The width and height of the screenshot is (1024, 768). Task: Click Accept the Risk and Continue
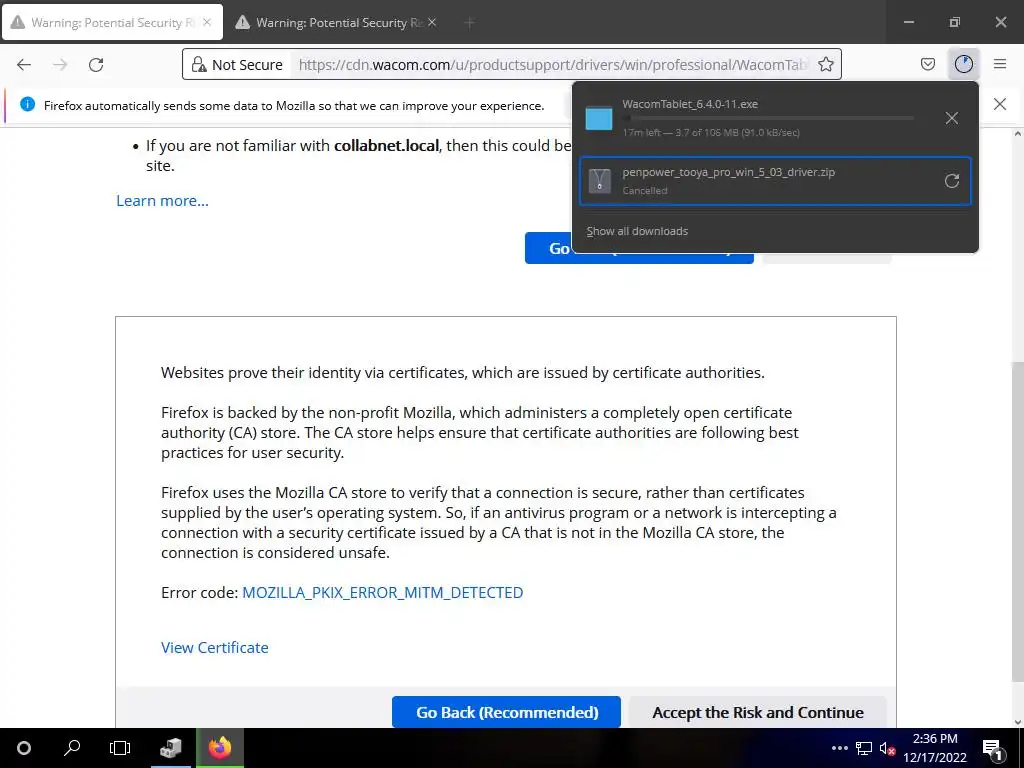[x=758, y=712]
